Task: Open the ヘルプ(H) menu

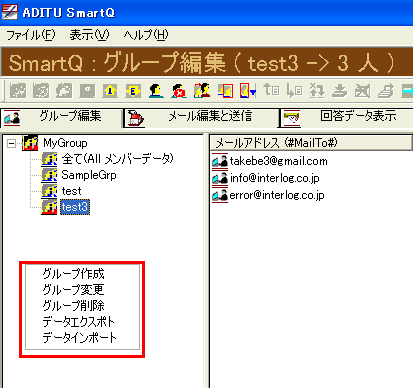Action: pyautogui.click(x=146, y=35)
